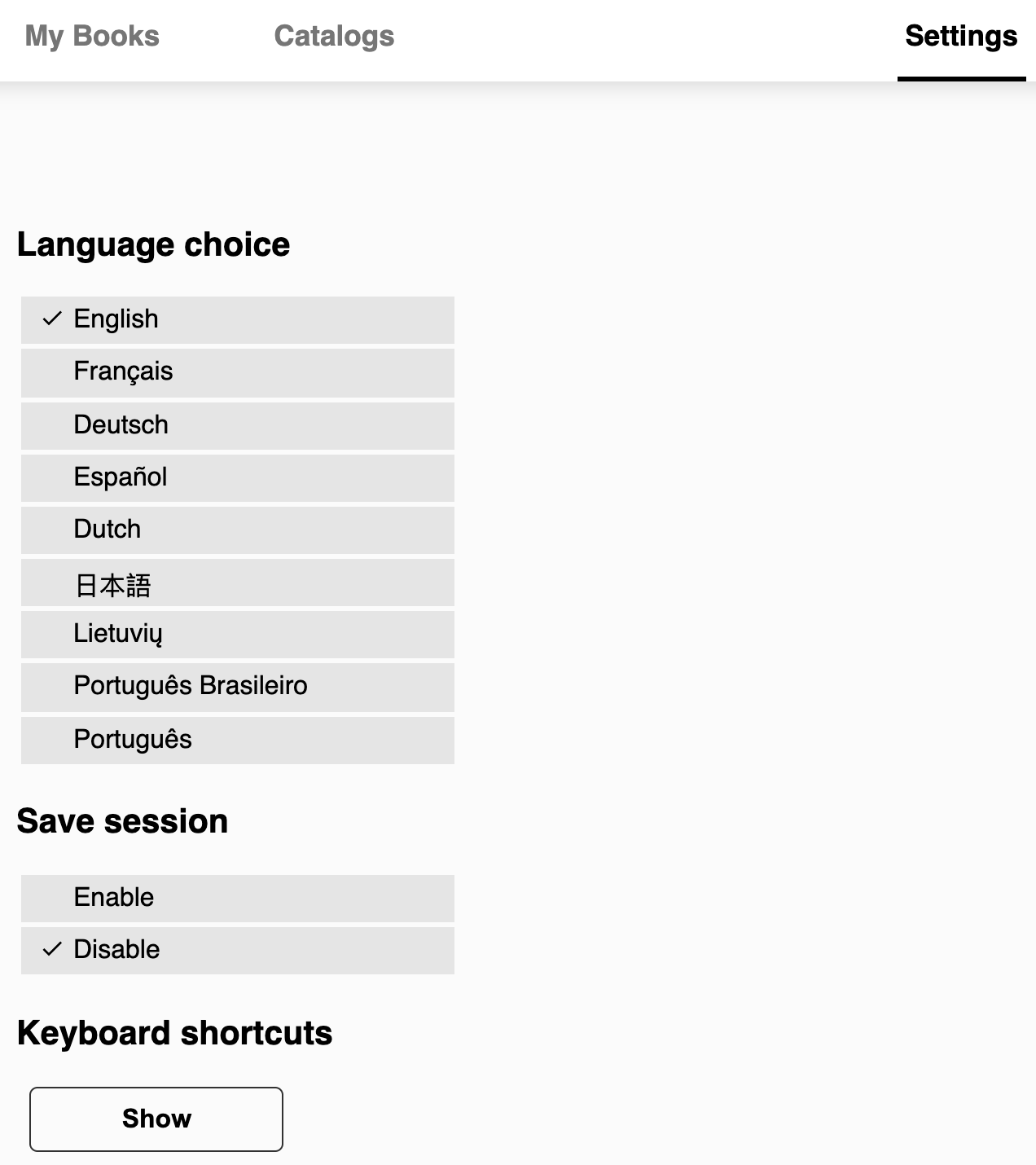Image resolution: width=1036 pixels, height=1165 pixels.
Task: Switch to the My Books tab
Action: point(91,36)
